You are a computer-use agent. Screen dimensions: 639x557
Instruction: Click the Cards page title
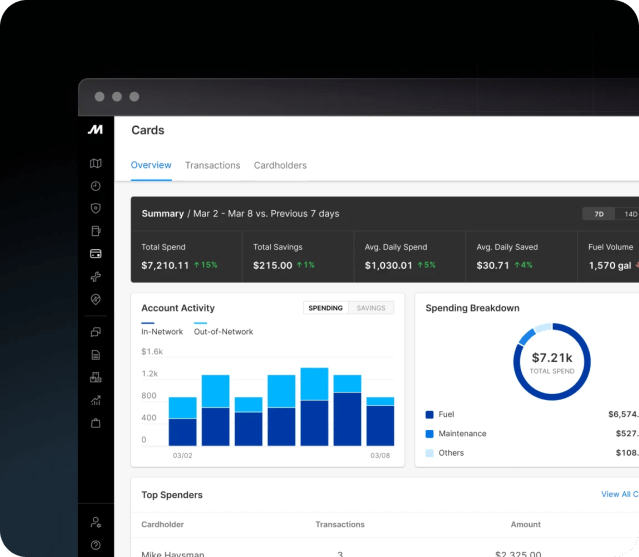[148, 130]
